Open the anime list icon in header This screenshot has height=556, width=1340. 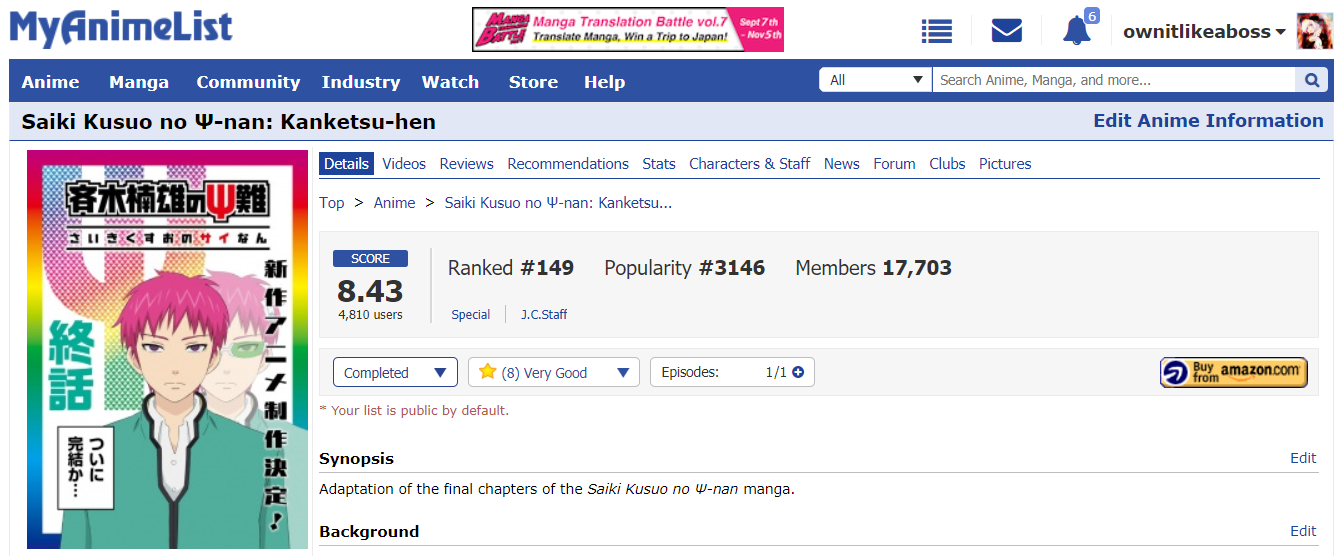(937, 31)
